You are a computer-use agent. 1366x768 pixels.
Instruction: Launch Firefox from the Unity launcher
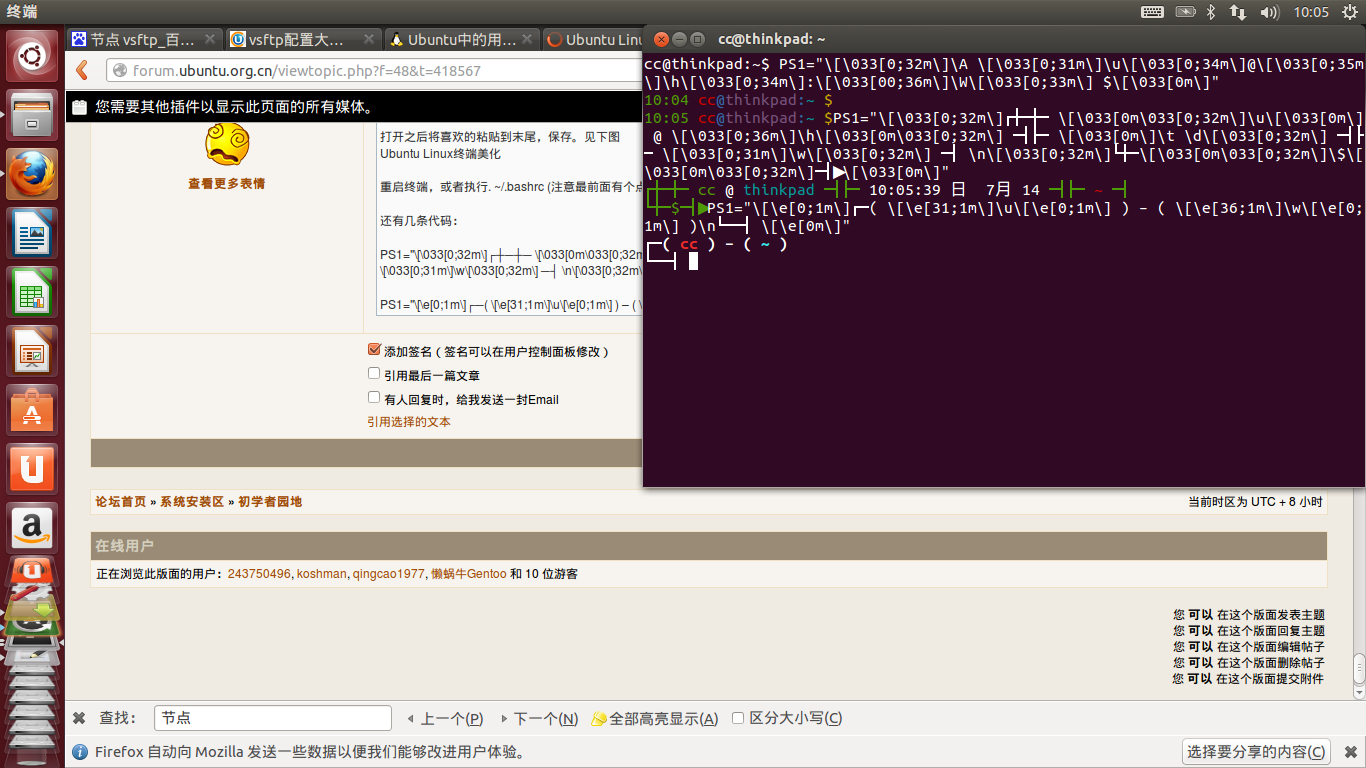pos(32,175)
